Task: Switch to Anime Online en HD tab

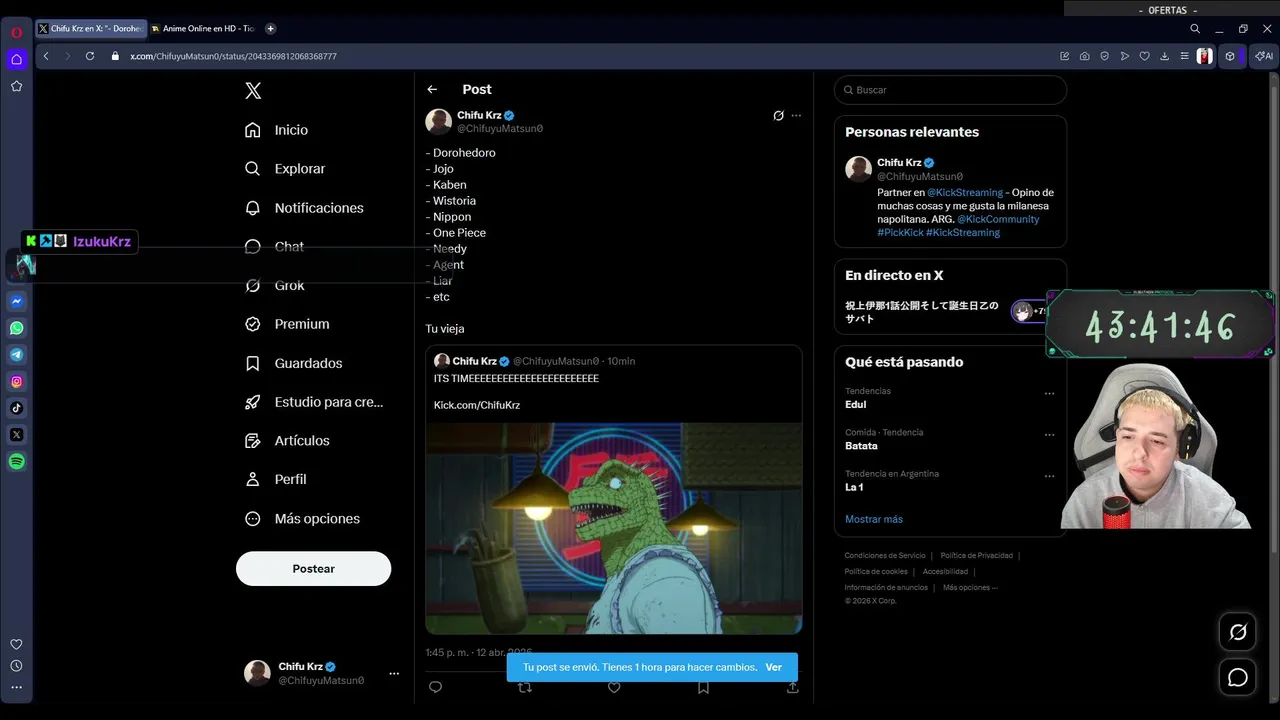Action: tap(203, 29)
